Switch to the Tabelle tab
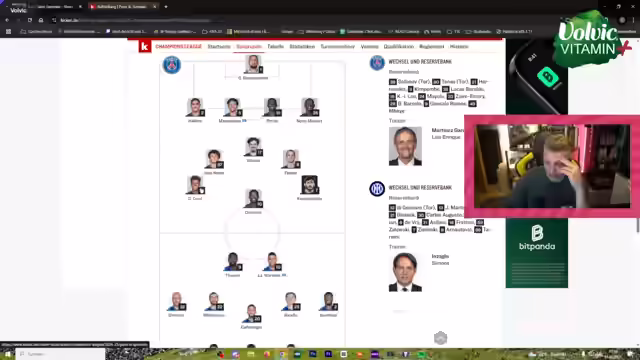This screenshot has height=360, width=640. click(276, 47)
